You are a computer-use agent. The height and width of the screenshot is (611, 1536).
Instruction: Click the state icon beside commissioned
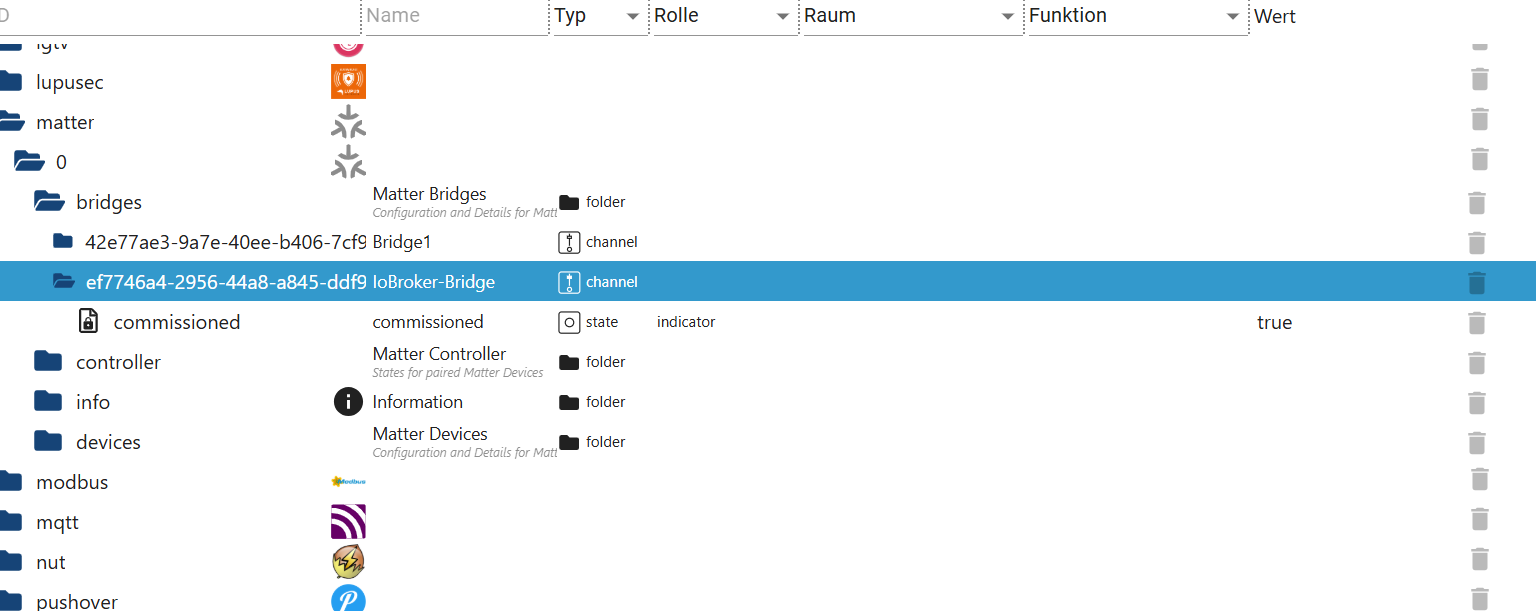570,322
